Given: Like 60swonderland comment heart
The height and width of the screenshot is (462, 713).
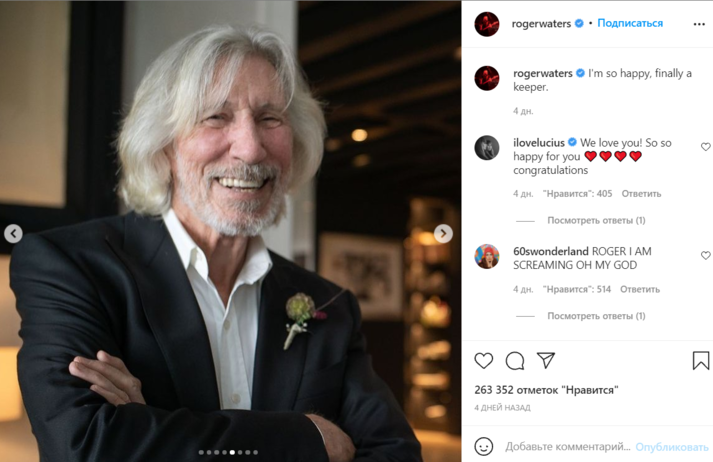Looking at the screenshot, I should click(705, 256).
